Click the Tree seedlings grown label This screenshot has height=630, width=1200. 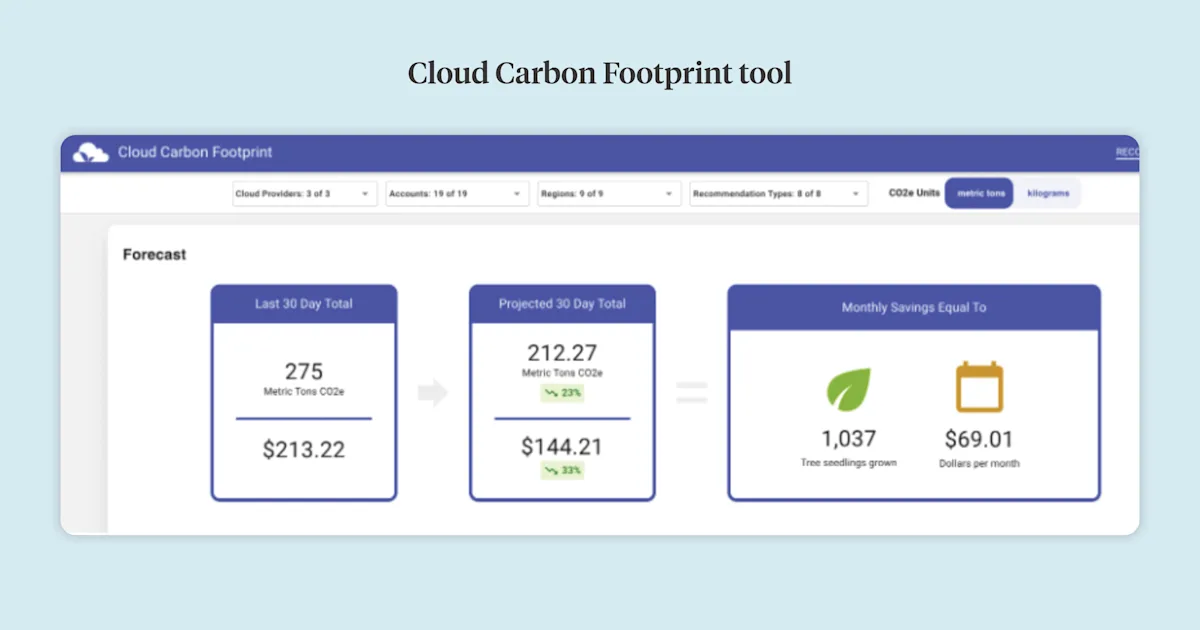pos(848,463)
